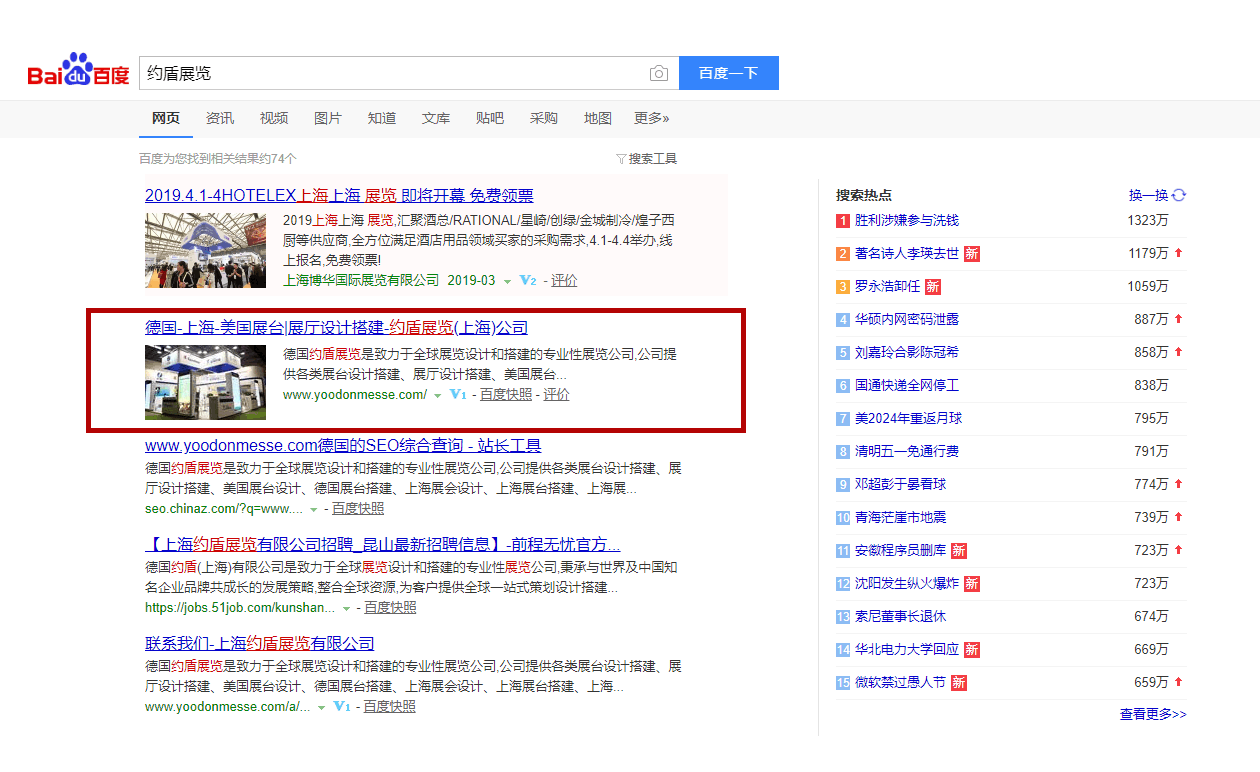Click the 新 tag beside 著名诗人李瑛去世
The image size is (1260, 772).
pyautogui.click(x=972, y=254)
